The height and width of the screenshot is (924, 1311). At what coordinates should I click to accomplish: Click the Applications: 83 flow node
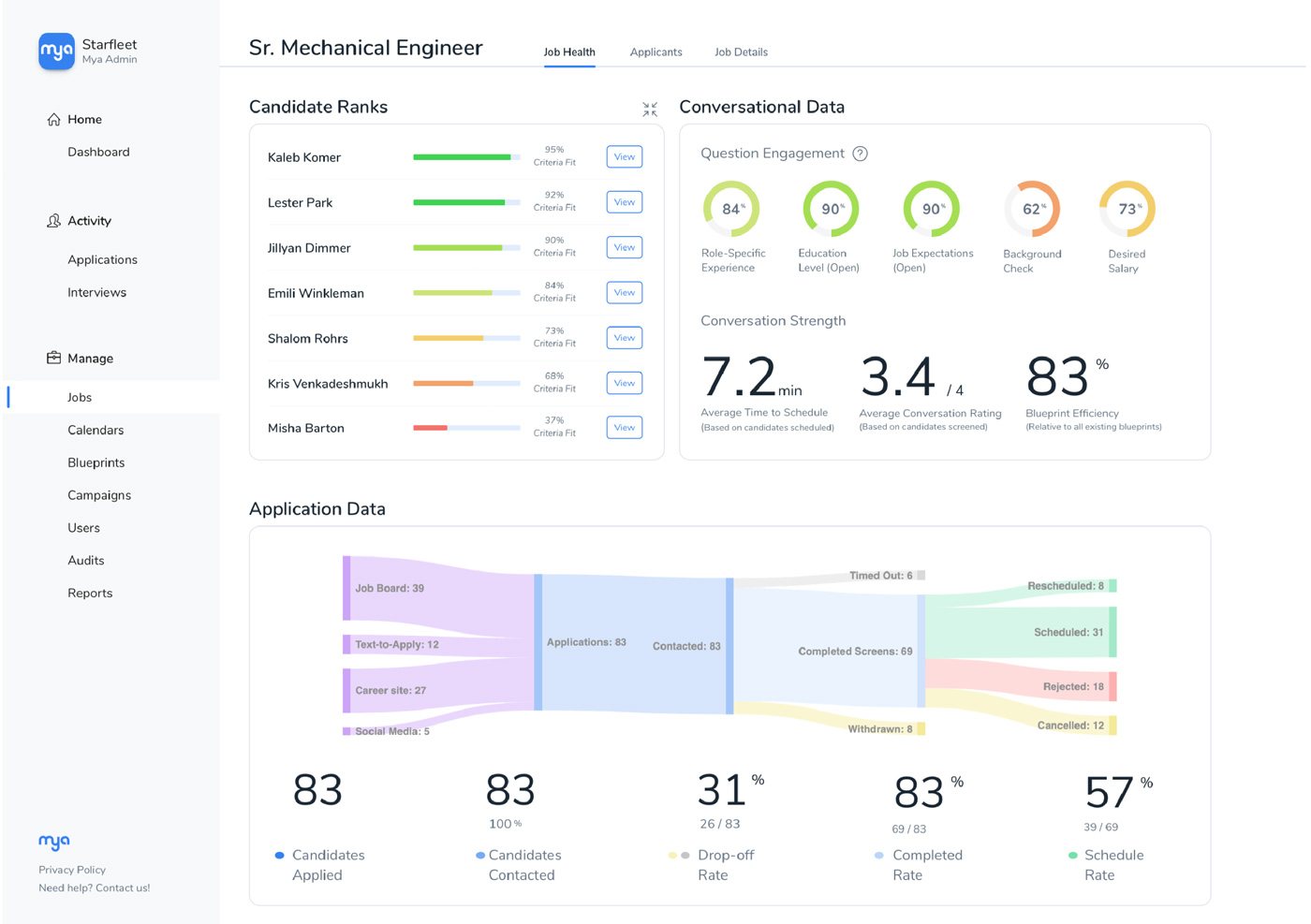(538, 642)
